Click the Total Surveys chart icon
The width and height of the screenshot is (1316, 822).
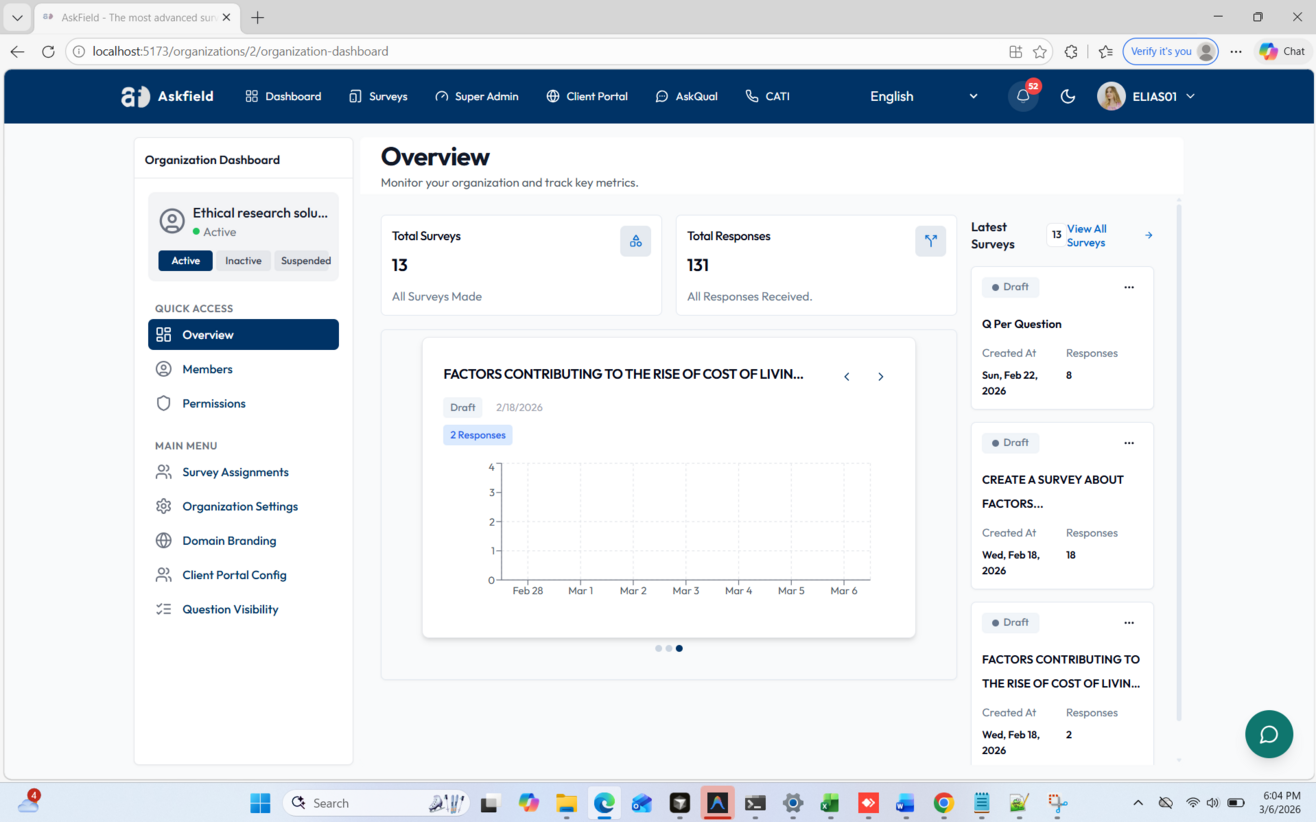point(636,241)
